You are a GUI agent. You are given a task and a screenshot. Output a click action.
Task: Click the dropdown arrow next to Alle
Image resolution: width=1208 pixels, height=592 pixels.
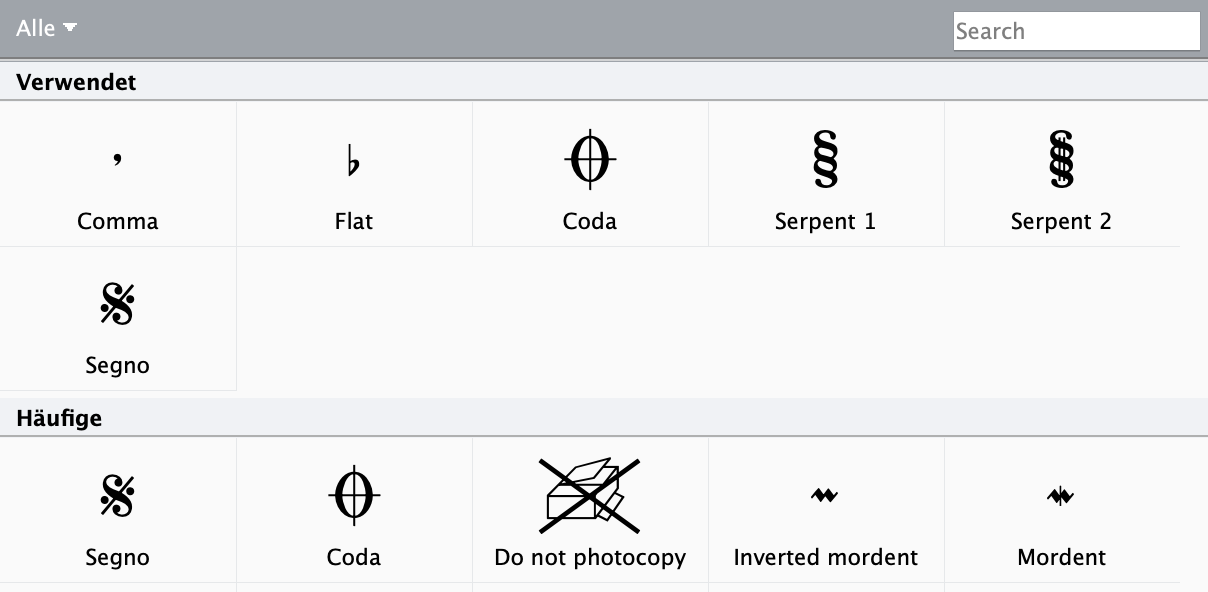pyautogui.click(x=69, y=28)
